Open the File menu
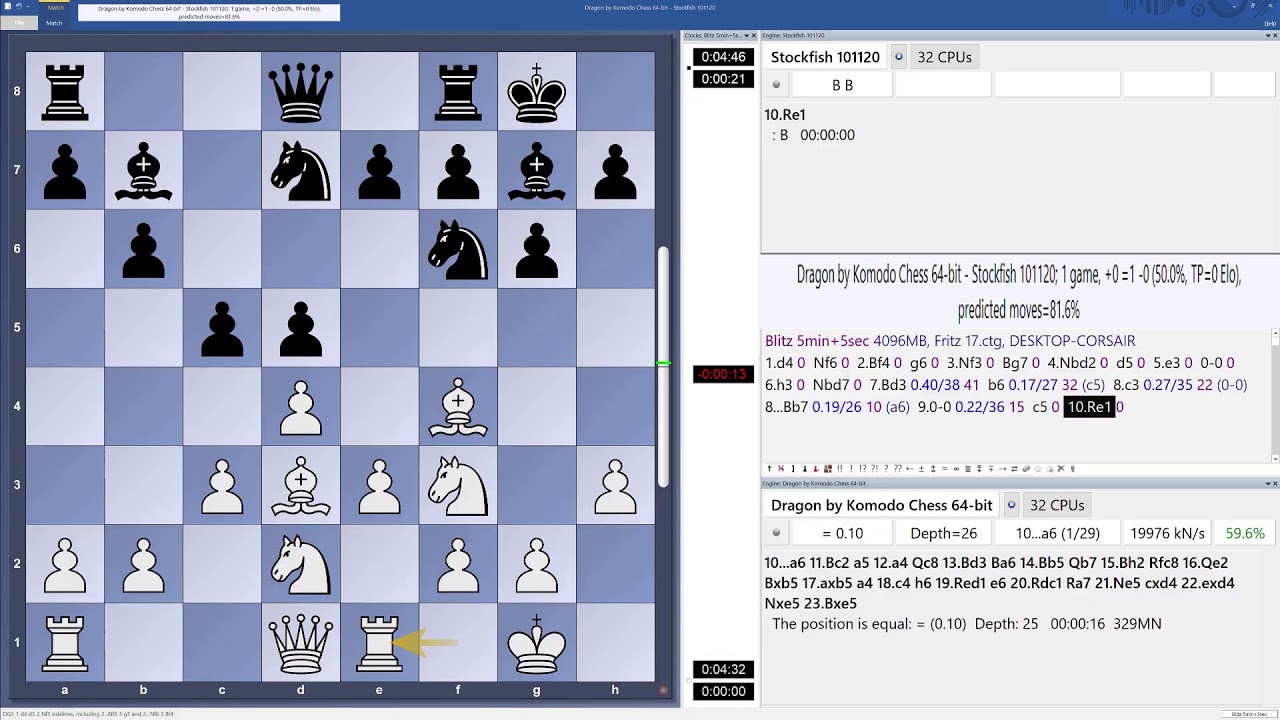 click(19, 22)
